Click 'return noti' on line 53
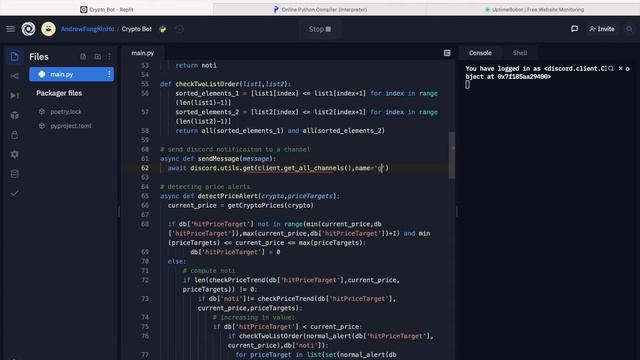Screen dimensions: 640x360 pos(196,65)
